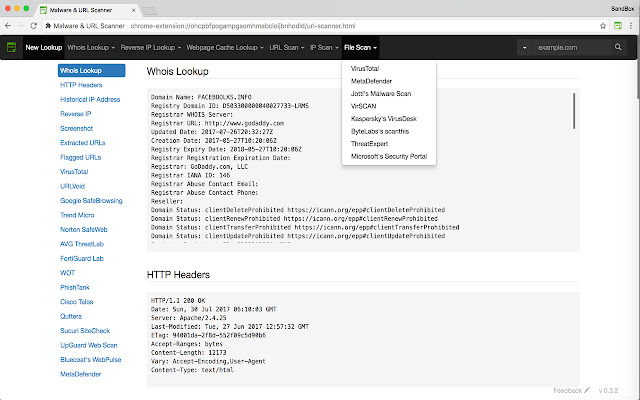This screenshot has height=400, width=640.
Task: Open the FortiGuard Lab sidebar link
Action: 82,259
